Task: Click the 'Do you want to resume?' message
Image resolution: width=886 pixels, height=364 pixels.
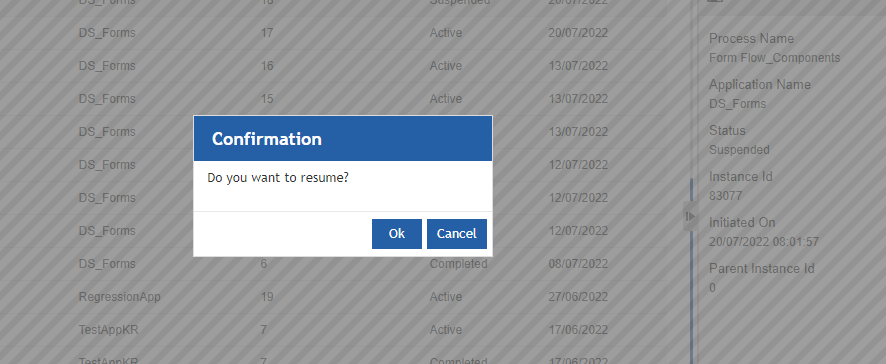Action: (278, 178)
